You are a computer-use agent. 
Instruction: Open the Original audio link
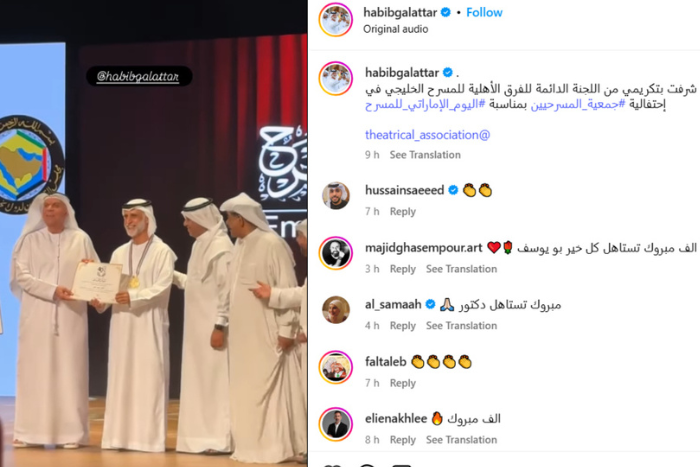[396, 29]
